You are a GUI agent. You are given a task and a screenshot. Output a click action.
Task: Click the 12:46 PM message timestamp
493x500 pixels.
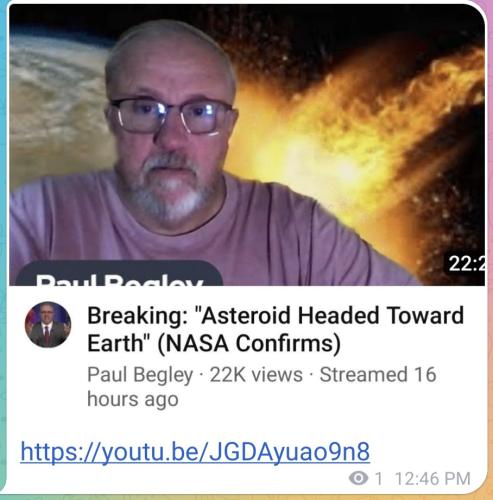pos(433,479)
